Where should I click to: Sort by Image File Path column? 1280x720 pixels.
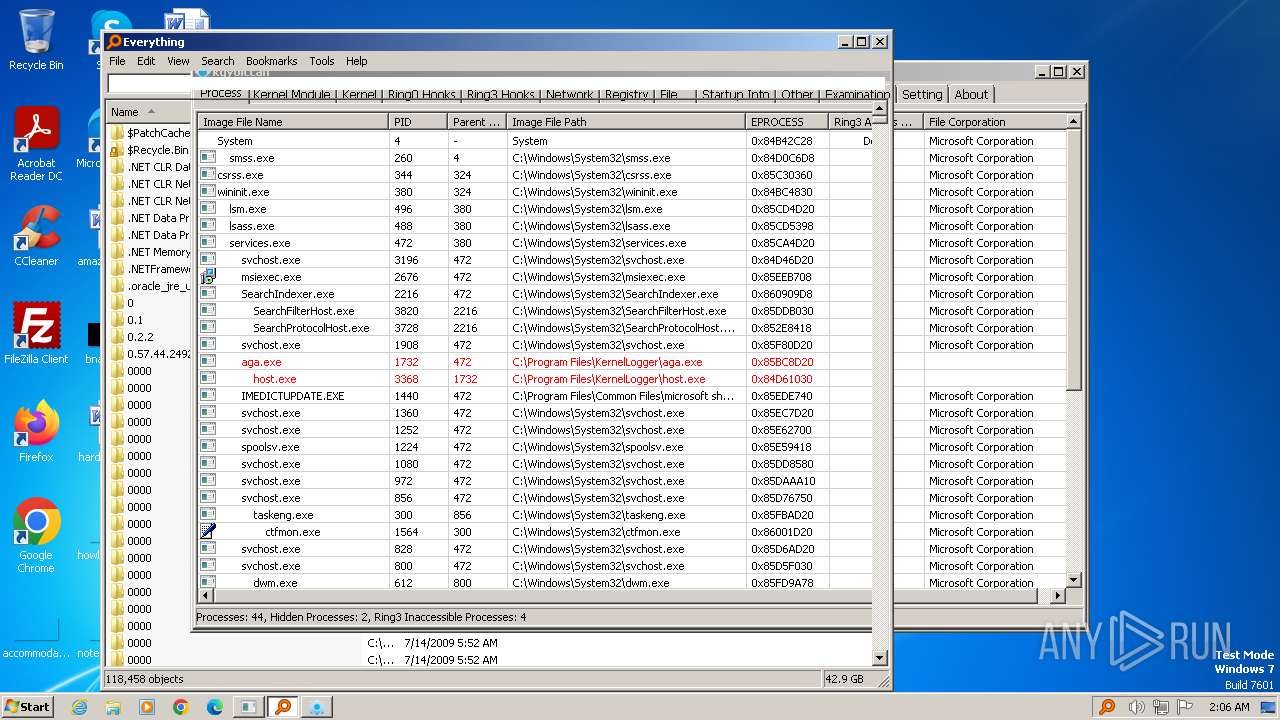pos(626,122)
